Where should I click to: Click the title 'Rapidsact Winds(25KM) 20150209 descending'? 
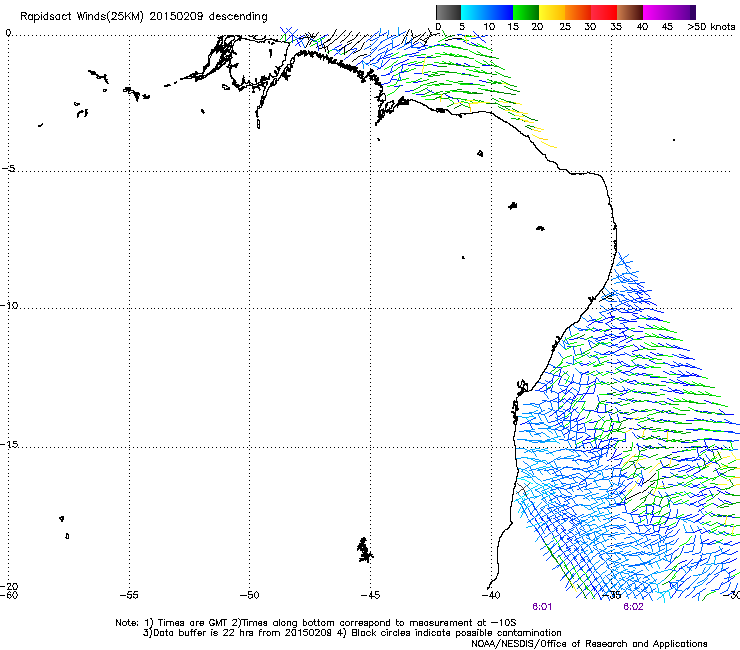143,17
